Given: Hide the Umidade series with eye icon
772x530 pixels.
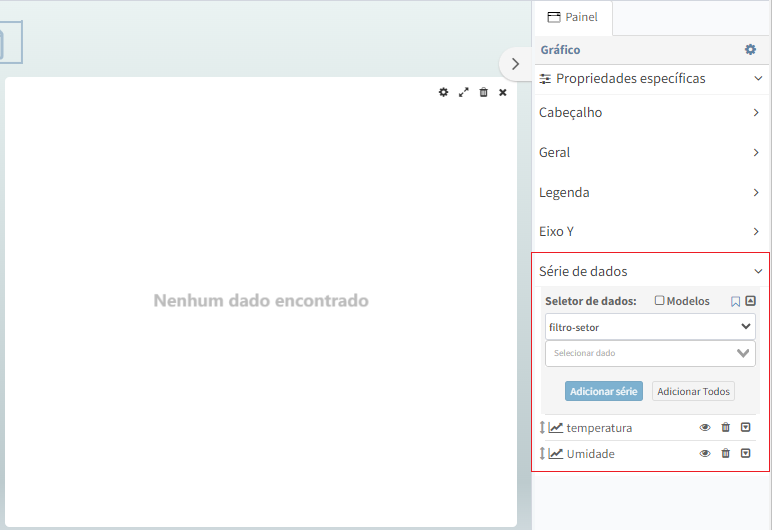Looking at the screenshot, I should pos(705,453).
